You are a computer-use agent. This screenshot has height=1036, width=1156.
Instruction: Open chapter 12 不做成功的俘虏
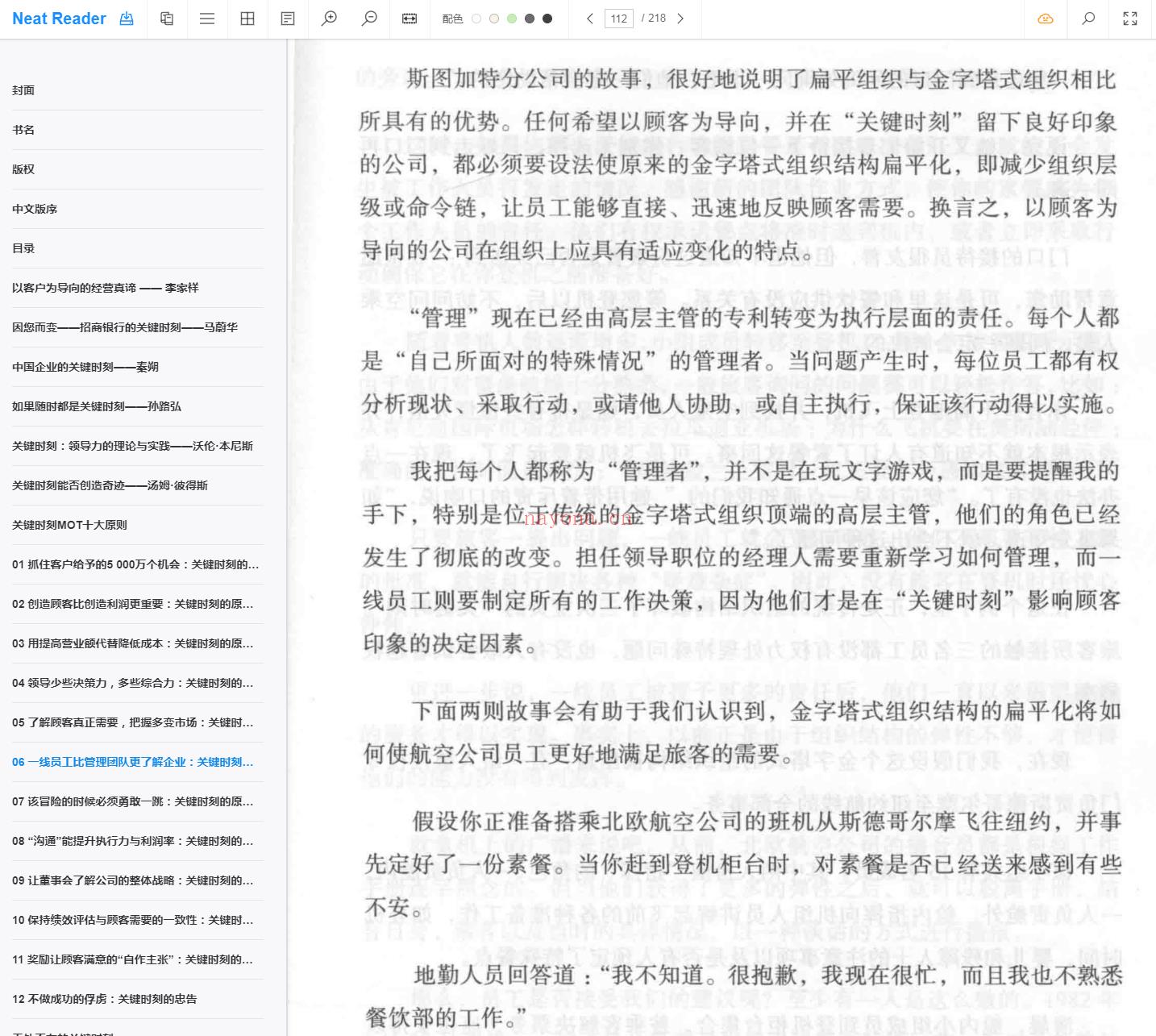[138, 999]
